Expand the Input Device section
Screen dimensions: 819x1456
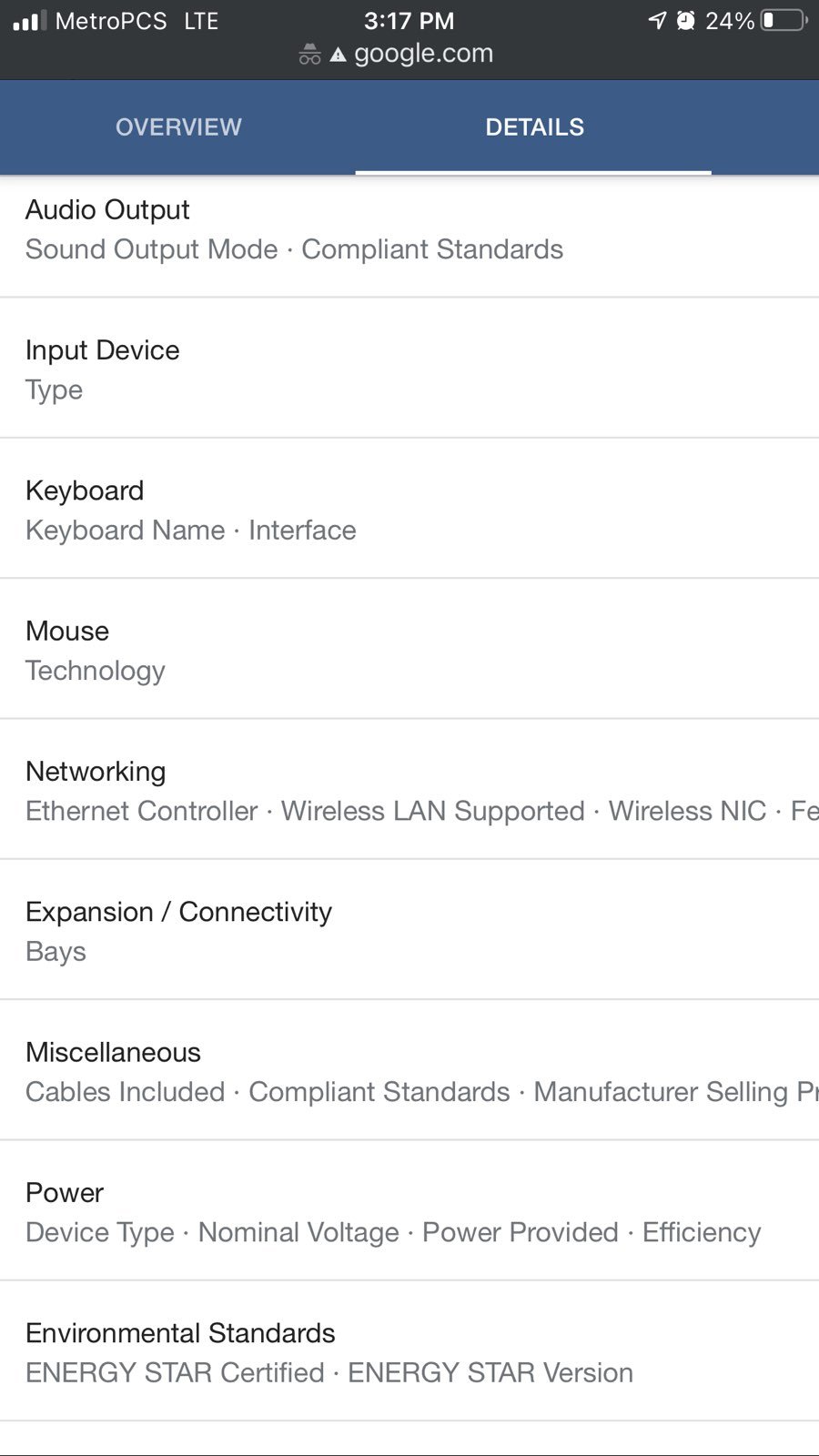tap(409, 369)
